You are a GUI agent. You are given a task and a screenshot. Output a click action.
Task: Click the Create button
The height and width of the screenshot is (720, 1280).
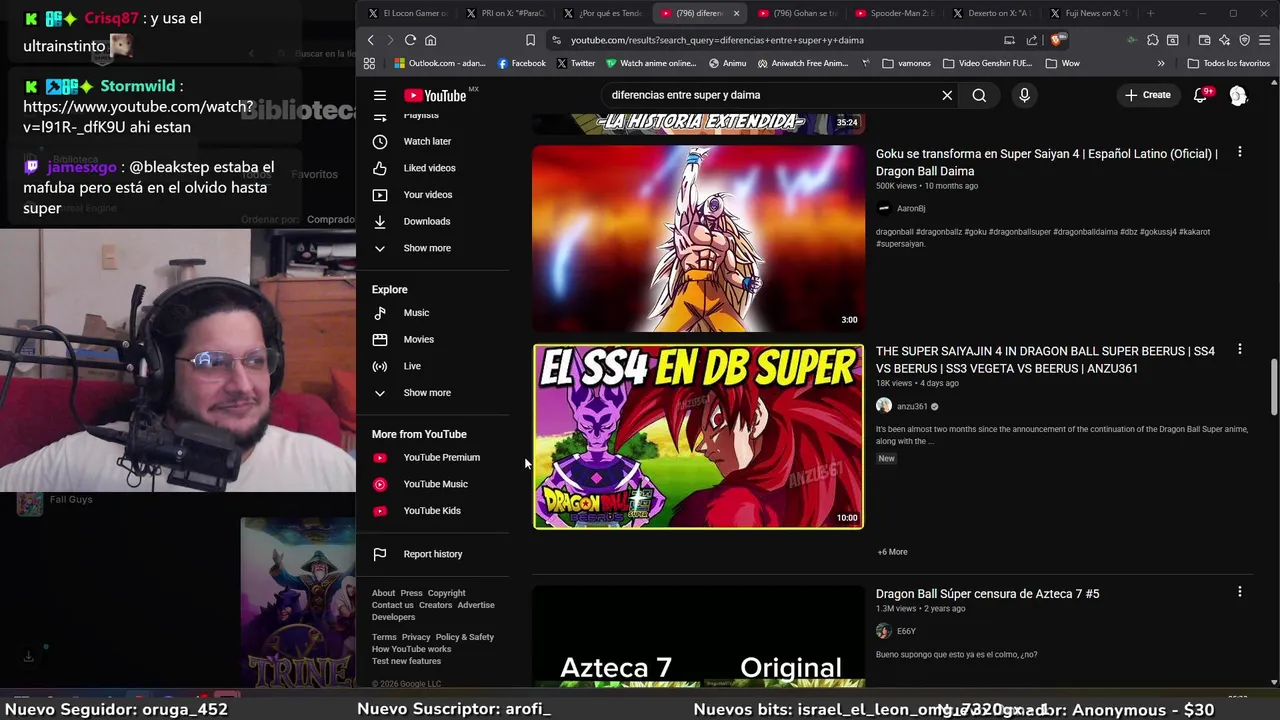pos(1147,95)
